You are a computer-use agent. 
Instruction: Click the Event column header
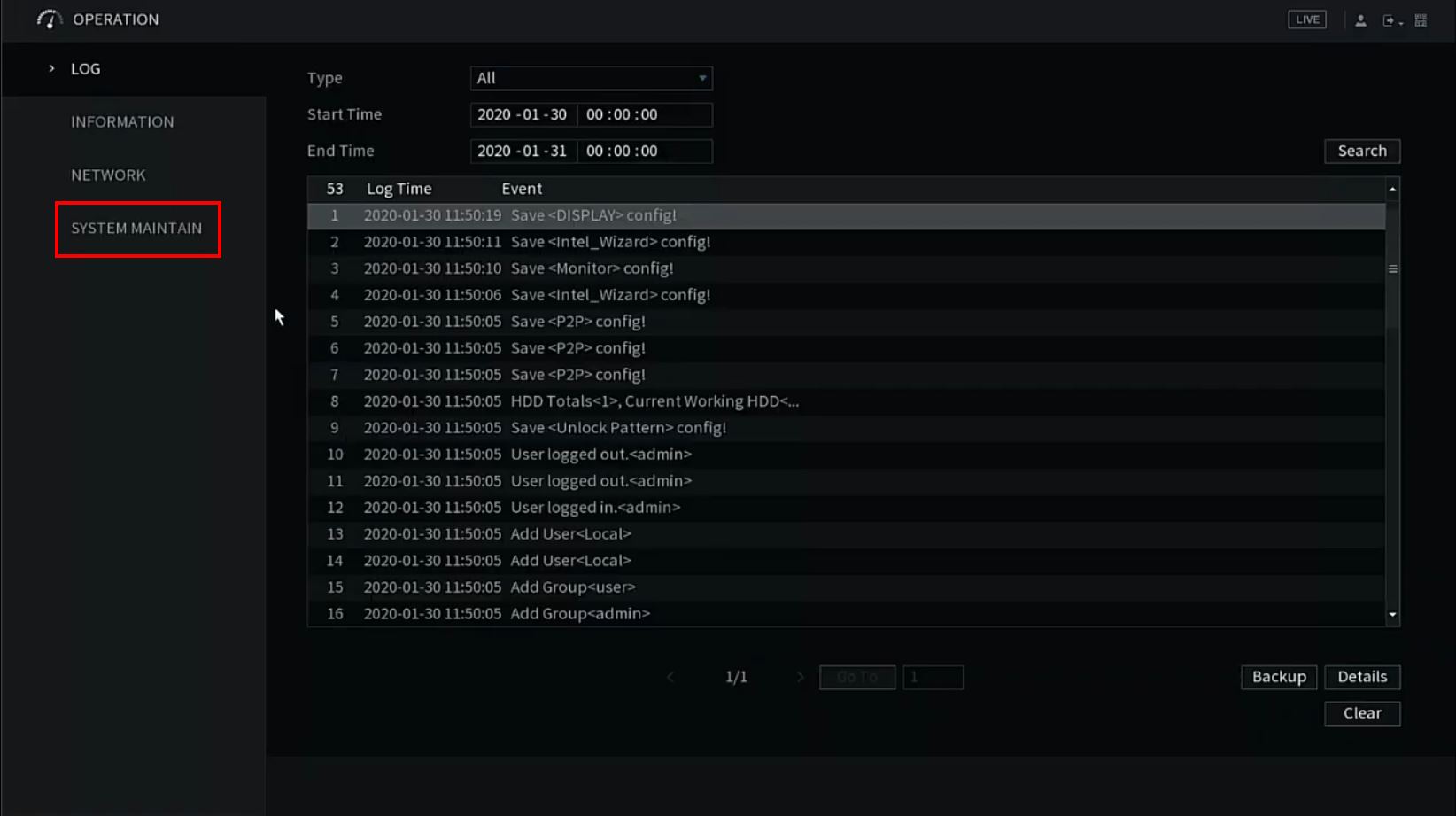522,189
